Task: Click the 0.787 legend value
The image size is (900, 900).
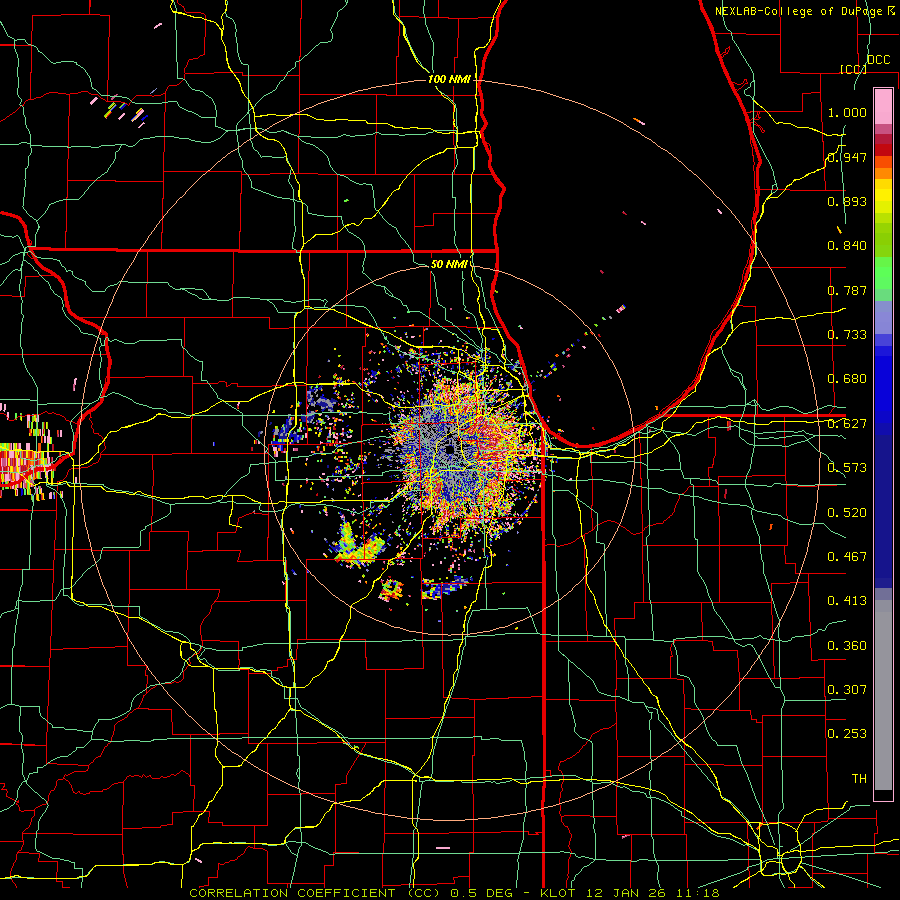Action: (847, 290)
